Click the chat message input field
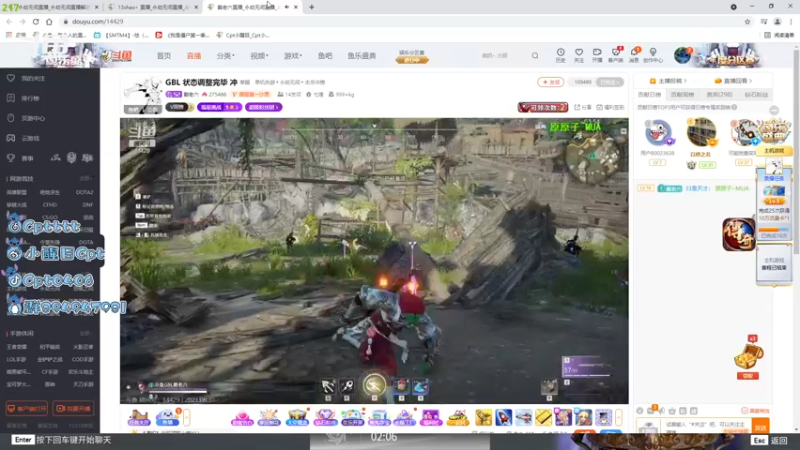The width and height of the screenshot is (800, 450). coord(707,427)
